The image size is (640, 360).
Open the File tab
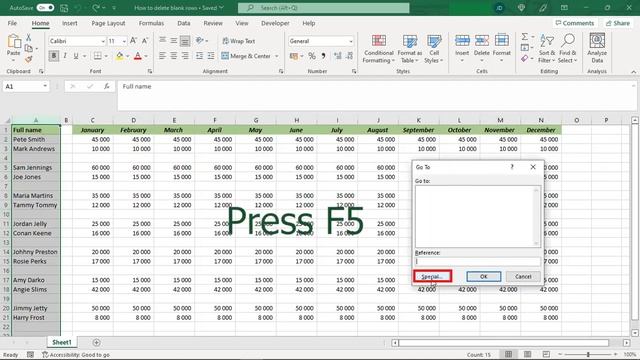pos(12,23)
